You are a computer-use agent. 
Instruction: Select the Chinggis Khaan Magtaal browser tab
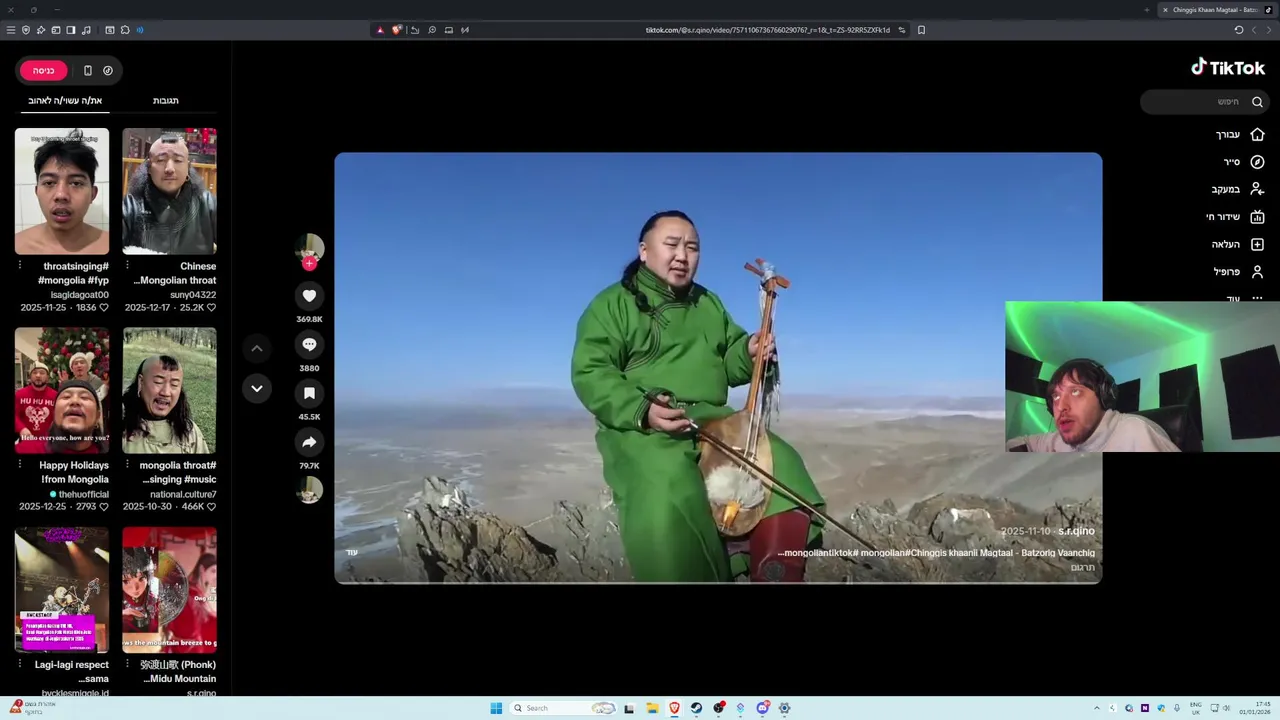pyautogui.click(x=1215, y=10)
